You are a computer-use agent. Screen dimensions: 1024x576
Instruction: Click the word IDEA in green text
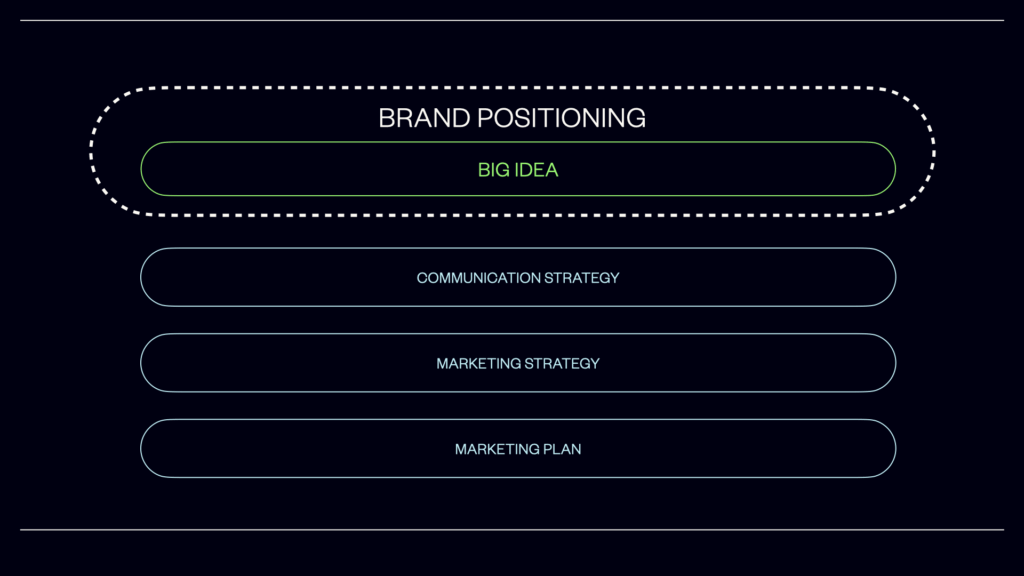537,170
